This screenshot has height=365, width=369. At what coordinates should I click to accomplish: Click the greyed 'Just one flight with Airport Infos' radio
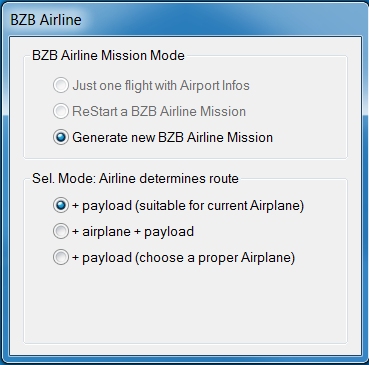[61, 85]
